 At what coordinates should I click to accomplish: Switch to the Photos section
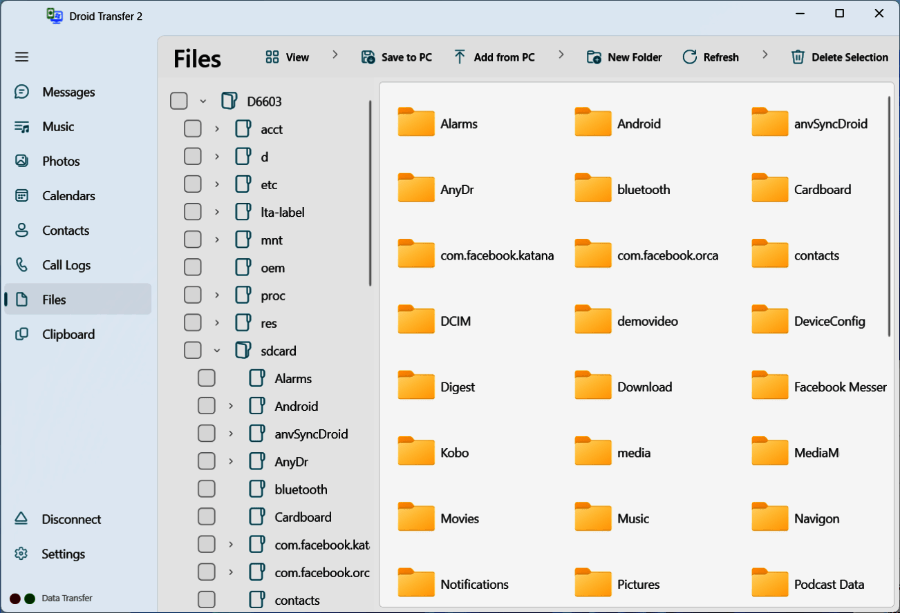coord(60,161)
